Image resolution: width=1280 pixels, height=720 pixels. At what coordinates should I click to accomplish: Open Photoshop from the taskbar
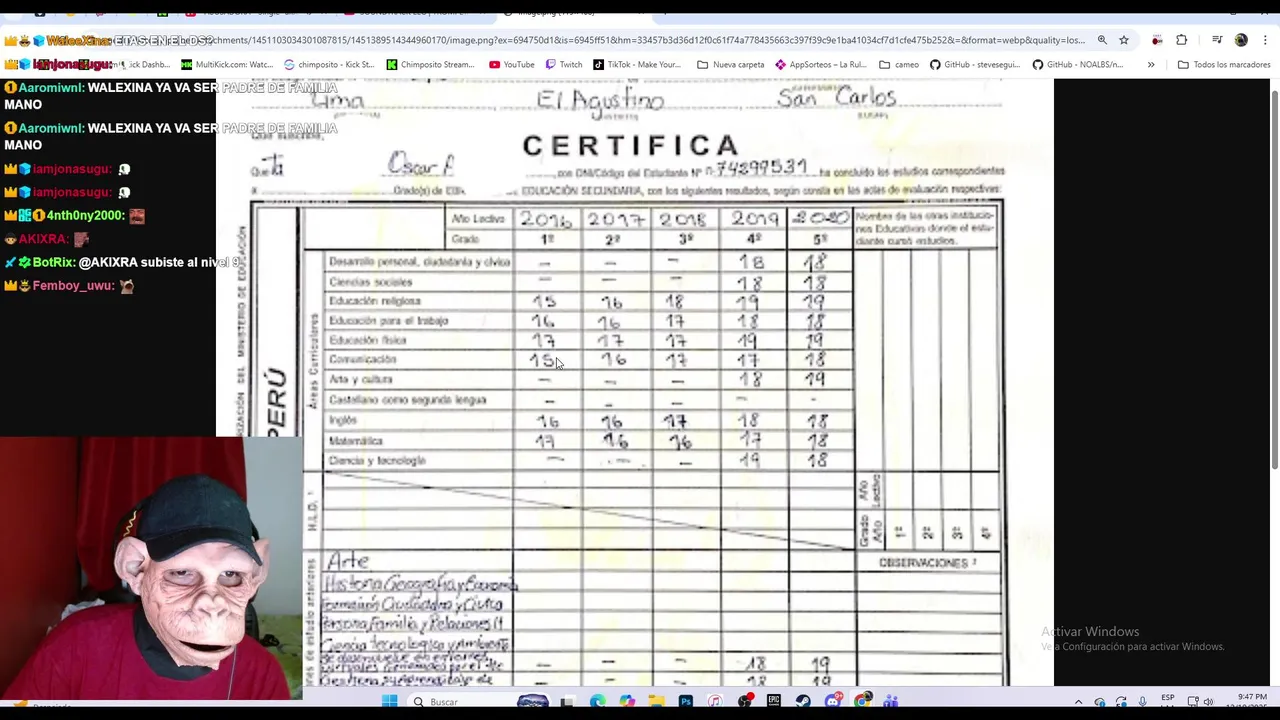pos(685,702)
